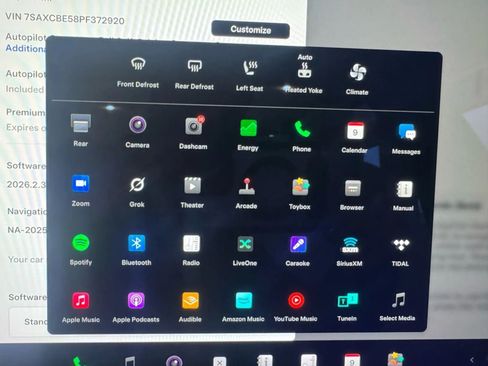Screen dimensions: 488x366
Task: Open the Bluetooth media source
Action: point(136,250)
